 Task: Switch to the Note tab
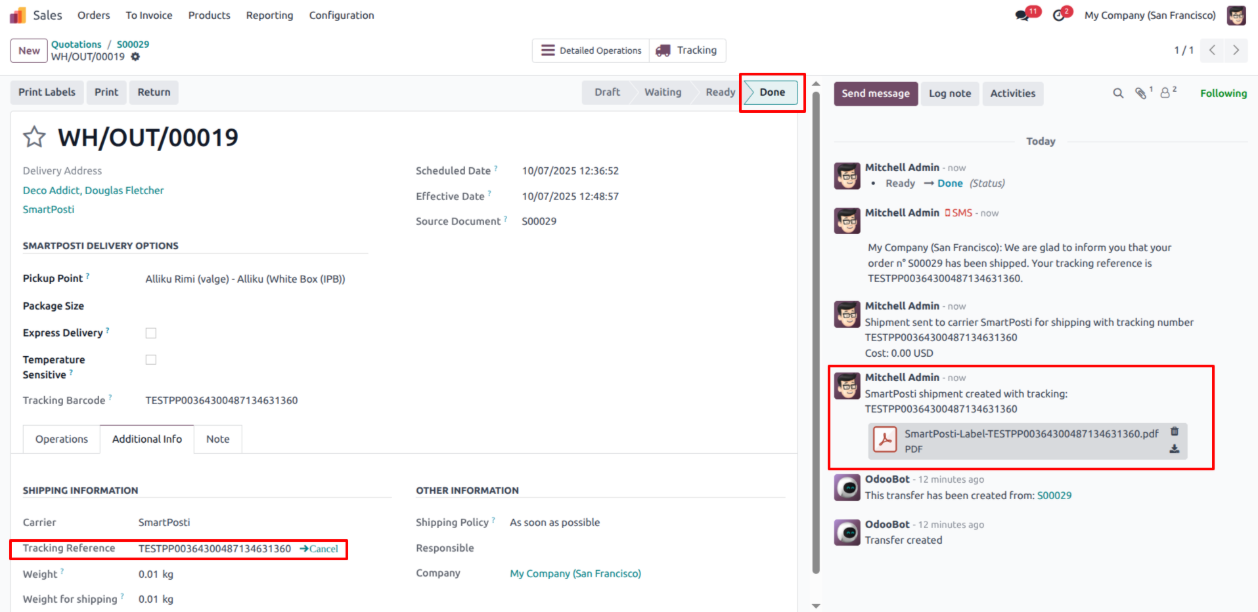coord(217,439)
